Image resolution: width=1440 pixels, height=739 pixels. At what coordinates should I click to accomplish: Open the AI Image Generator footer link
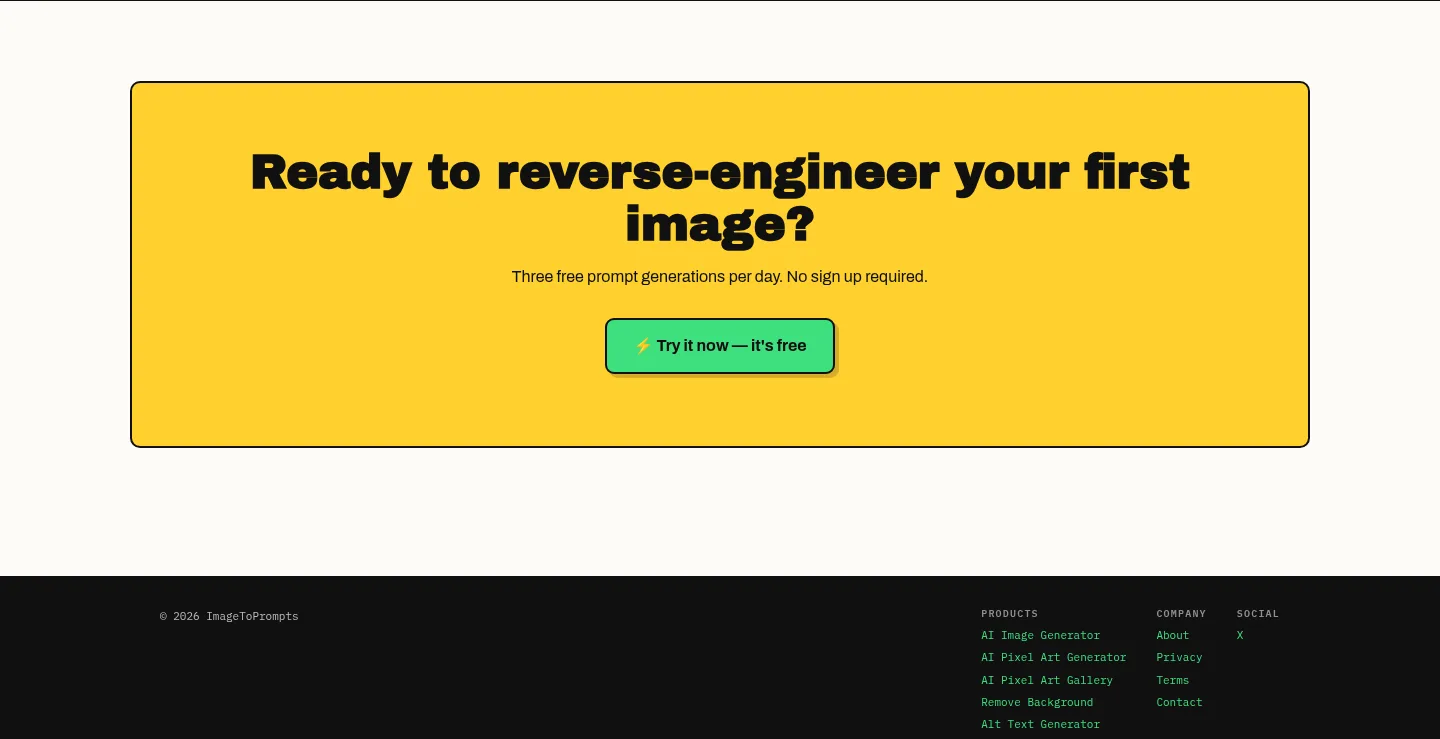(x=1040, y=635)
